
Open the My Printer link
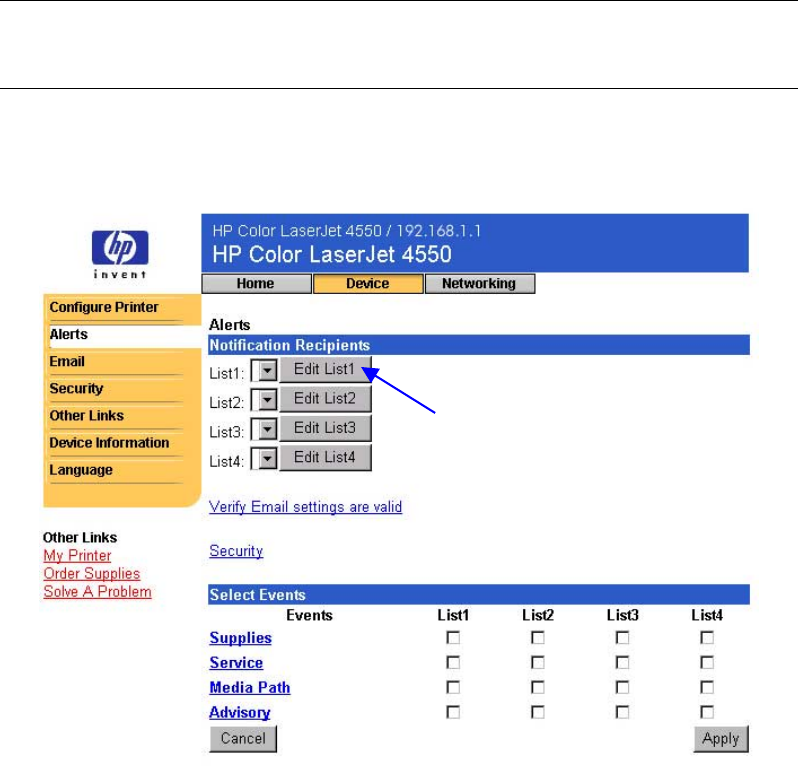tap(77, 555)
